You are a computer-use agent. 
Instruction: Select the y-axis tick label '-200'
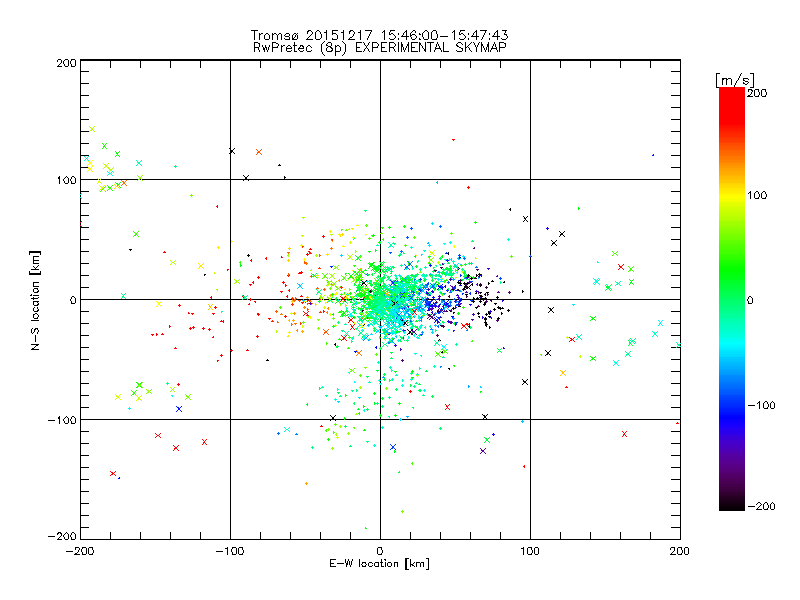pyautogui.click(x=62, y=537)
